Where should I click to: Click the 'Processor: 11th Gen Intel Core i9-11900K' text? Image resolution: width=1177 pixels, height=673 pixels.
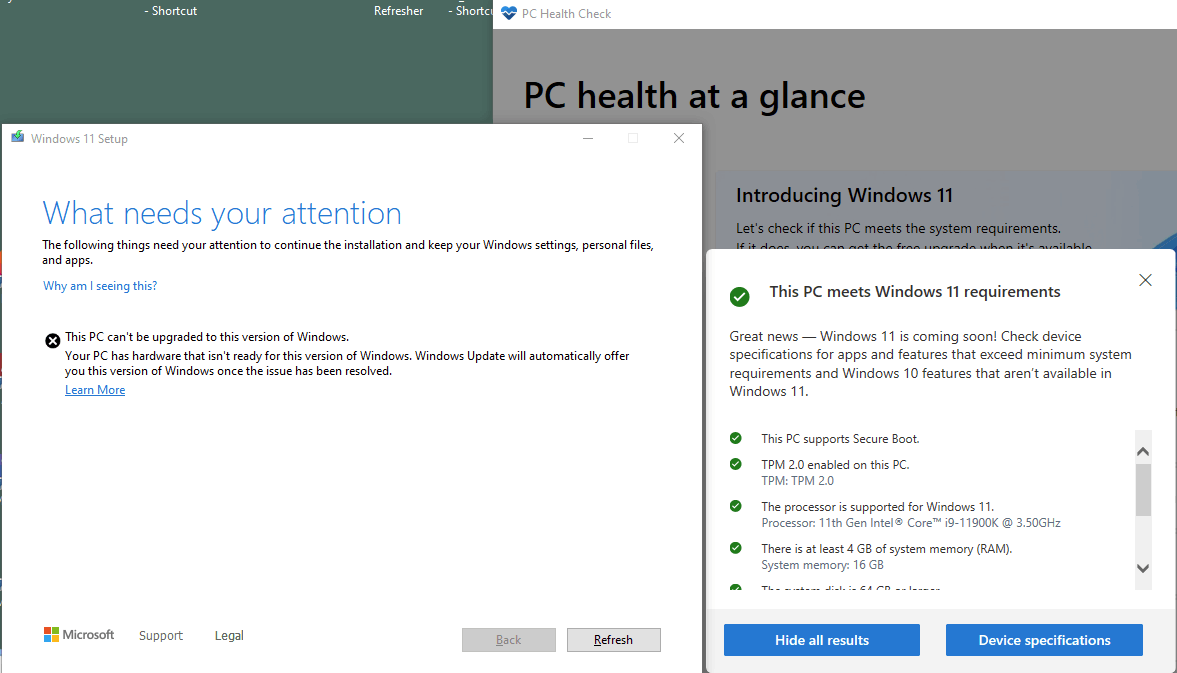[911, 523]
